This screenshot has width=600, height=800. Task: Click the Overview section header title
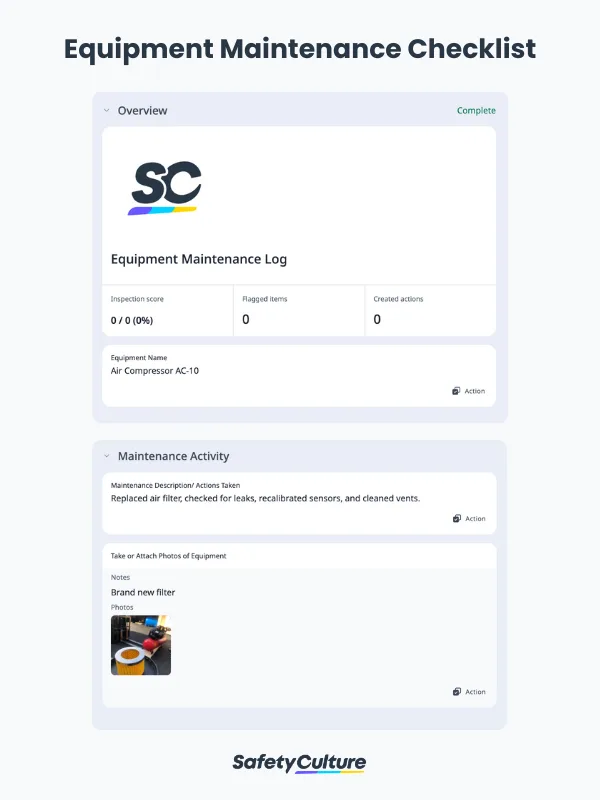coord(142,110)
